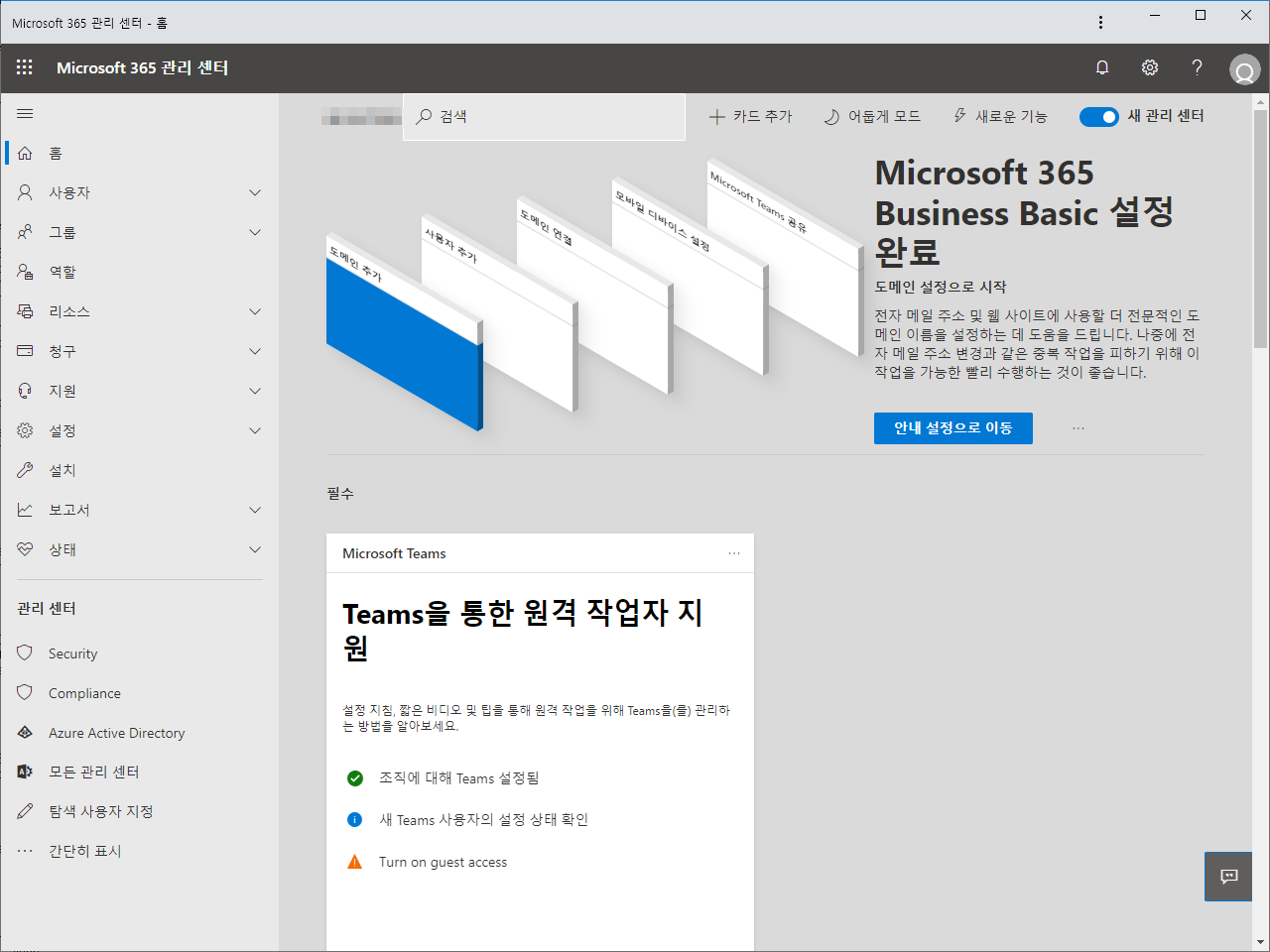The image size is (1270, 952).
Task: Click the 검색 search field
Action: point(544,117)
